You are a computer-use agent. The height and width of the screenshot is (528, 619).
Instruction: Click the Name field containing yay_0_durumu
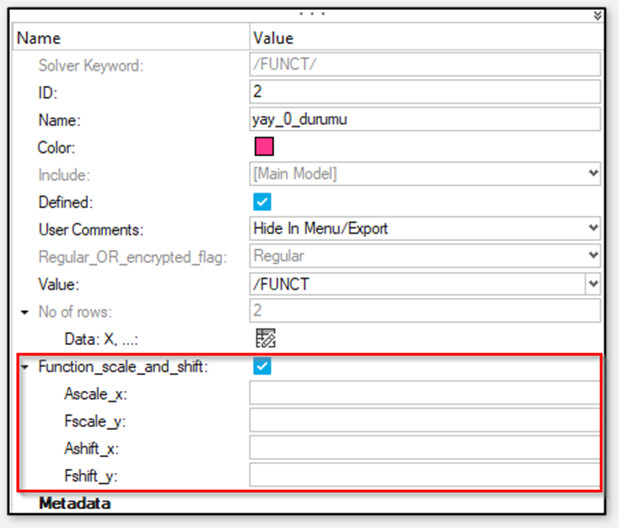(425, 119)
